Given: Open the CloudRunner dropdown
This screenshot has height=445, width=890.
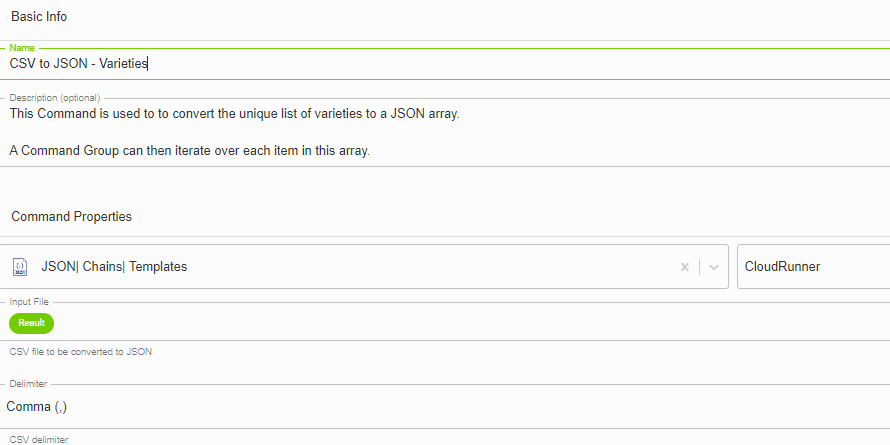Looking at the screenshot, I should pos(813,267).
